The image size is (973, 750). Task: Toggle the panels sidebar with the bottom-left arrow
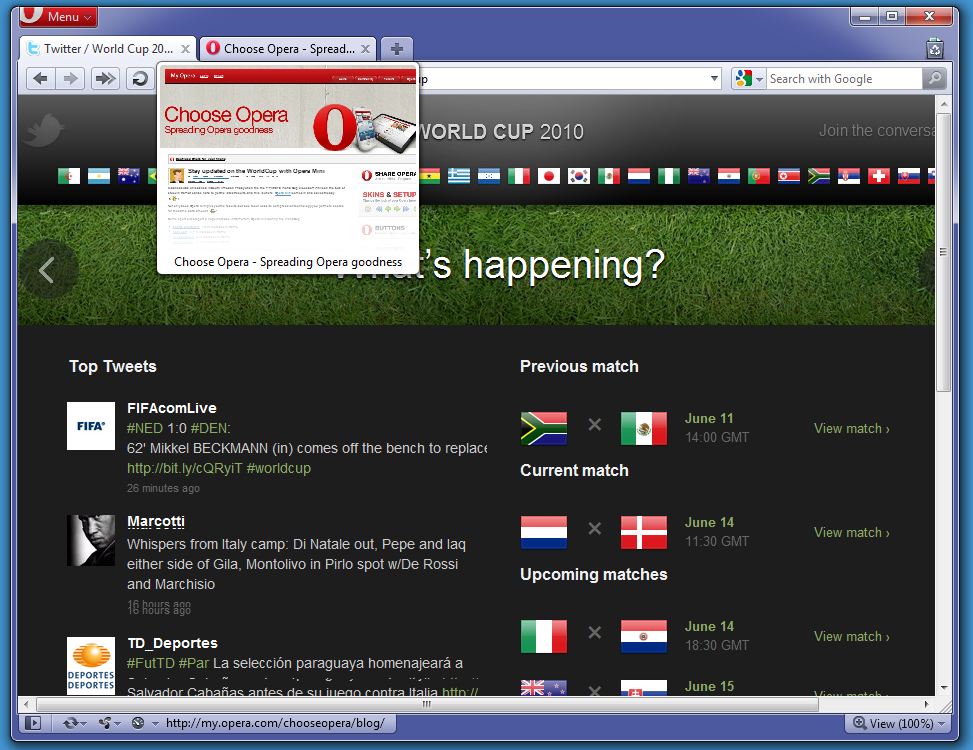point(33,722)
